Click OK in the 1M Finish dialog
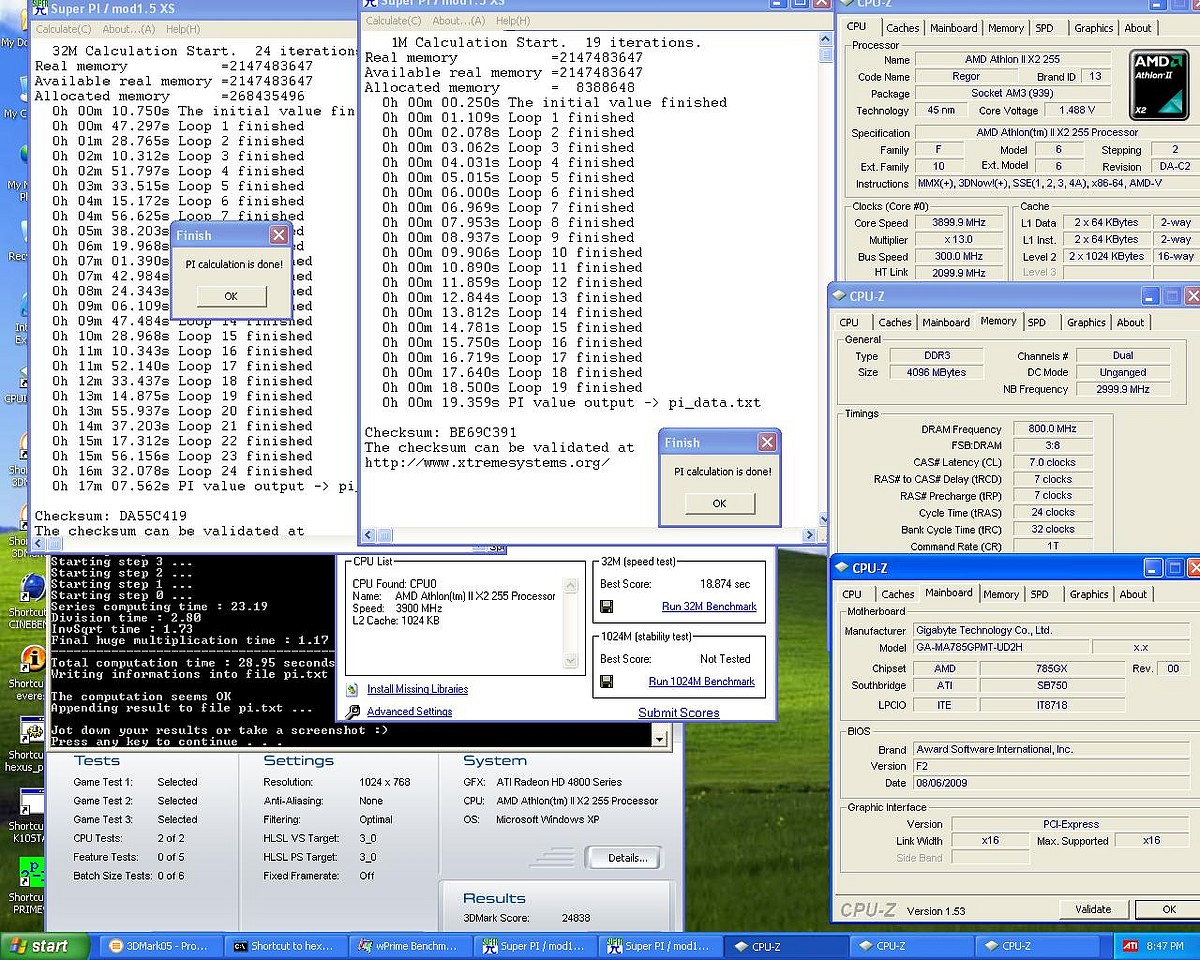1200x960 pixels. (719, 504)
